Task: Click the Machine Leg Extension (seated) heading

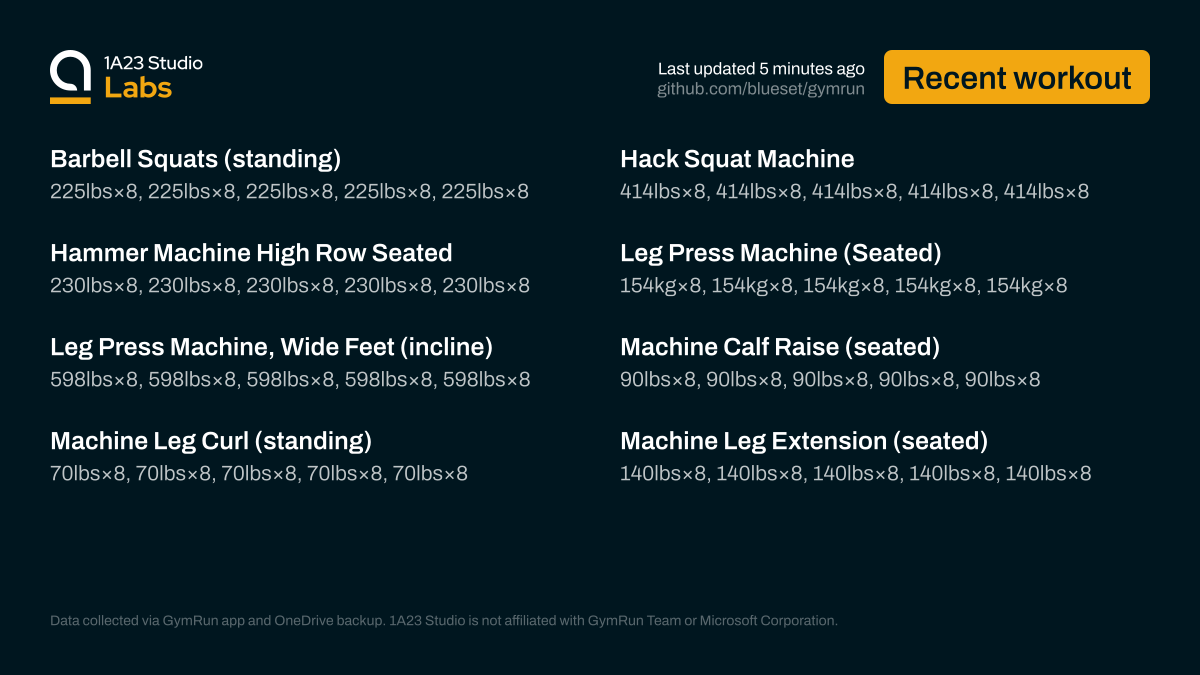Action: coord(804,441)
